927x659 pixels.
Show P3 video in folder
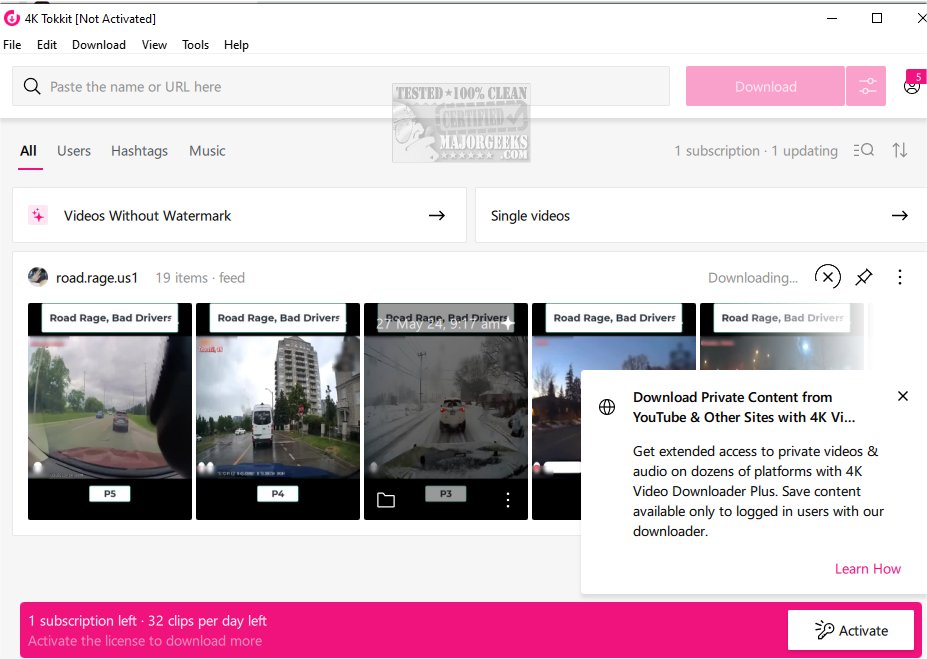[386, 500]
